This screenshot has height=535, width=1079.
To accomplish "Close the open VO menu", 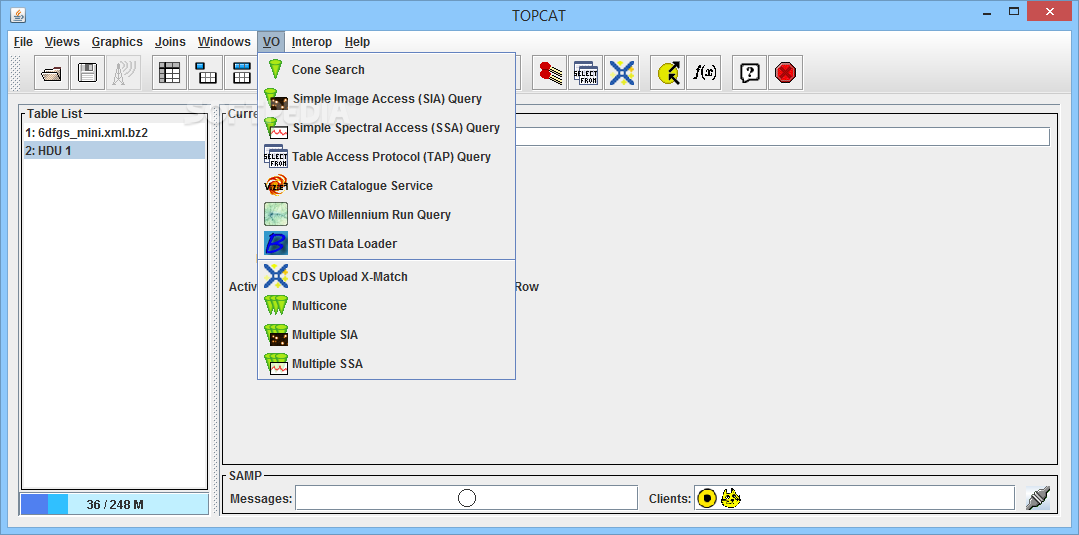I will click(271, 42).
